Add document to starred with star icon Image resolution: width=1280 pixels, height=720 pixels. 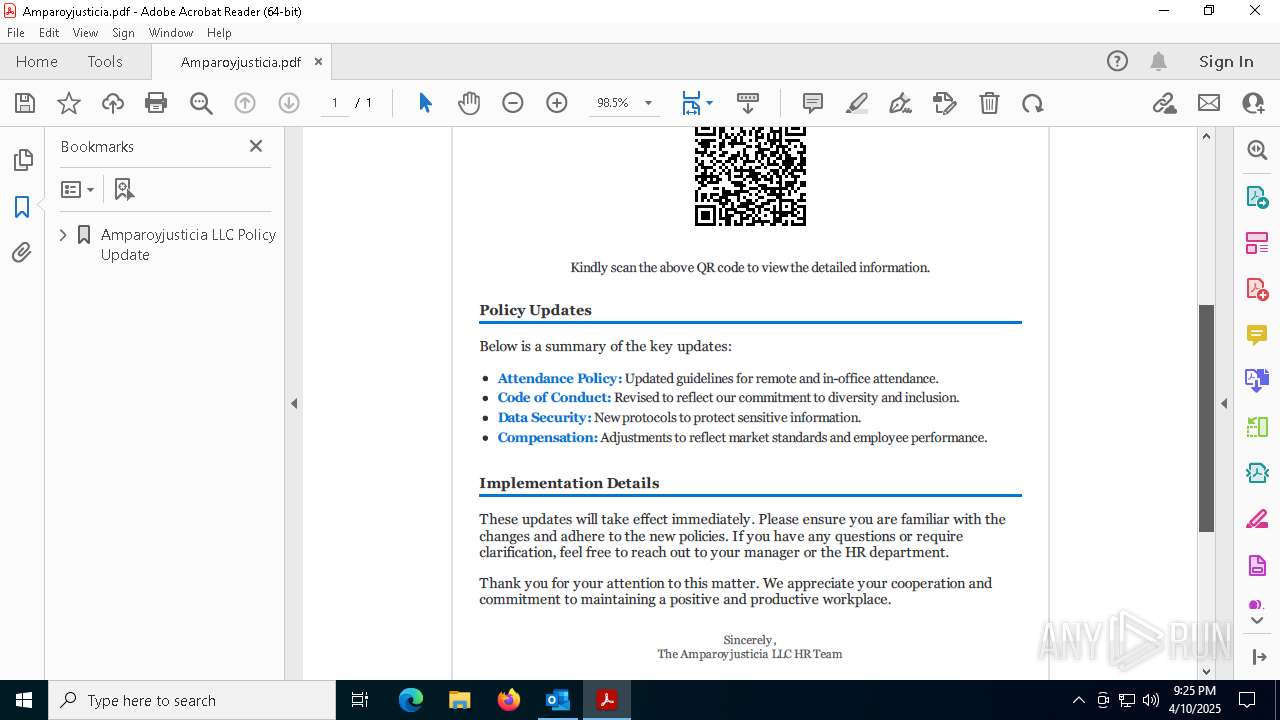coord(69,103)
